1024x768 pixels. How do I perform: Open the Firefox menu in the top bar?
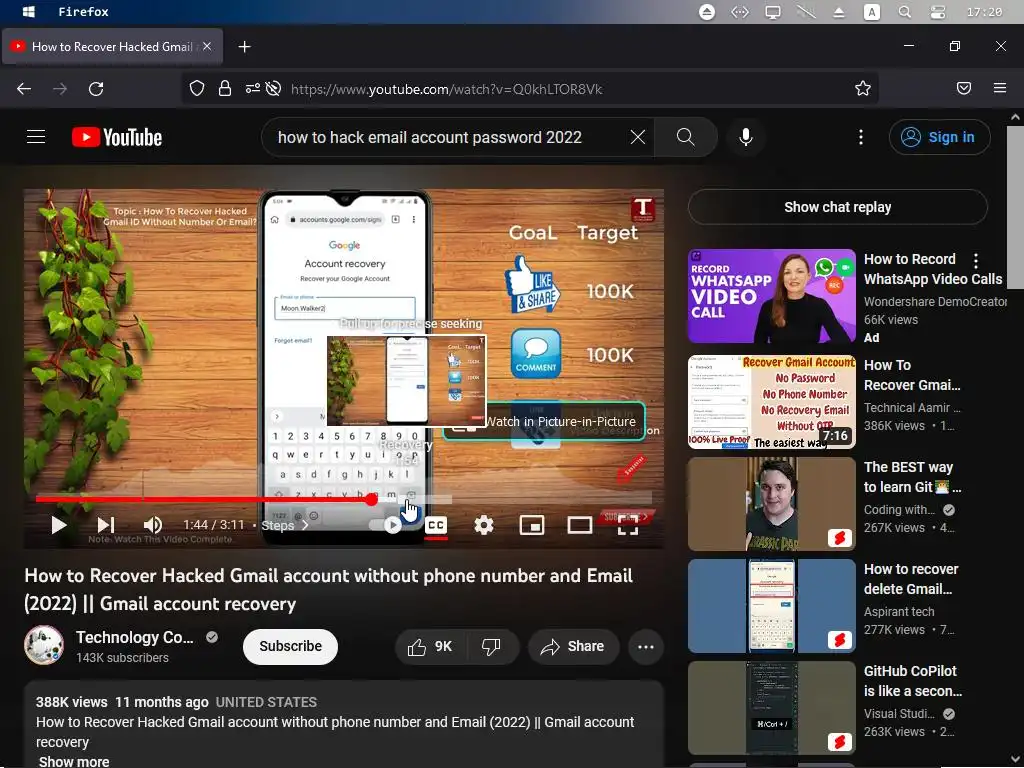(84, 12)
